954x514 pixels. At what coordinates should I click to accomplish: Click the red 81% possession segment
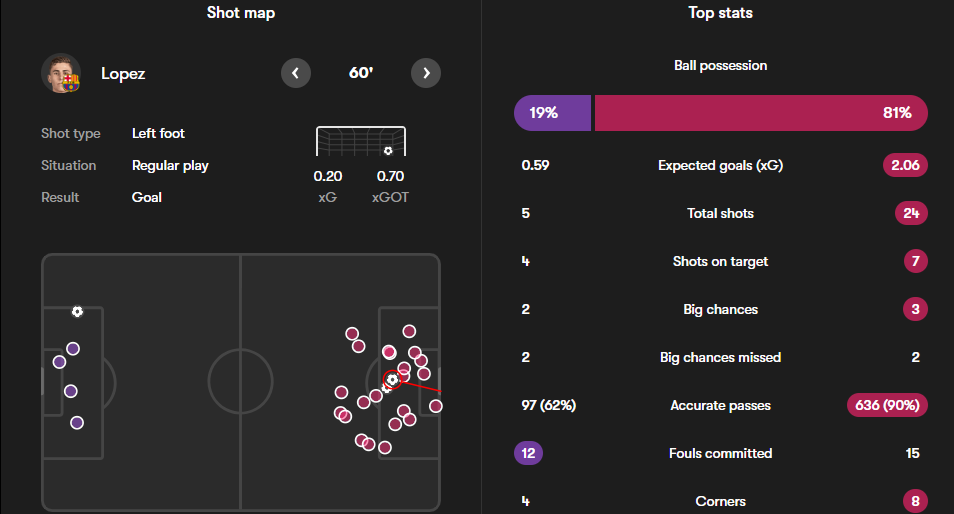[x=760, y=113]
